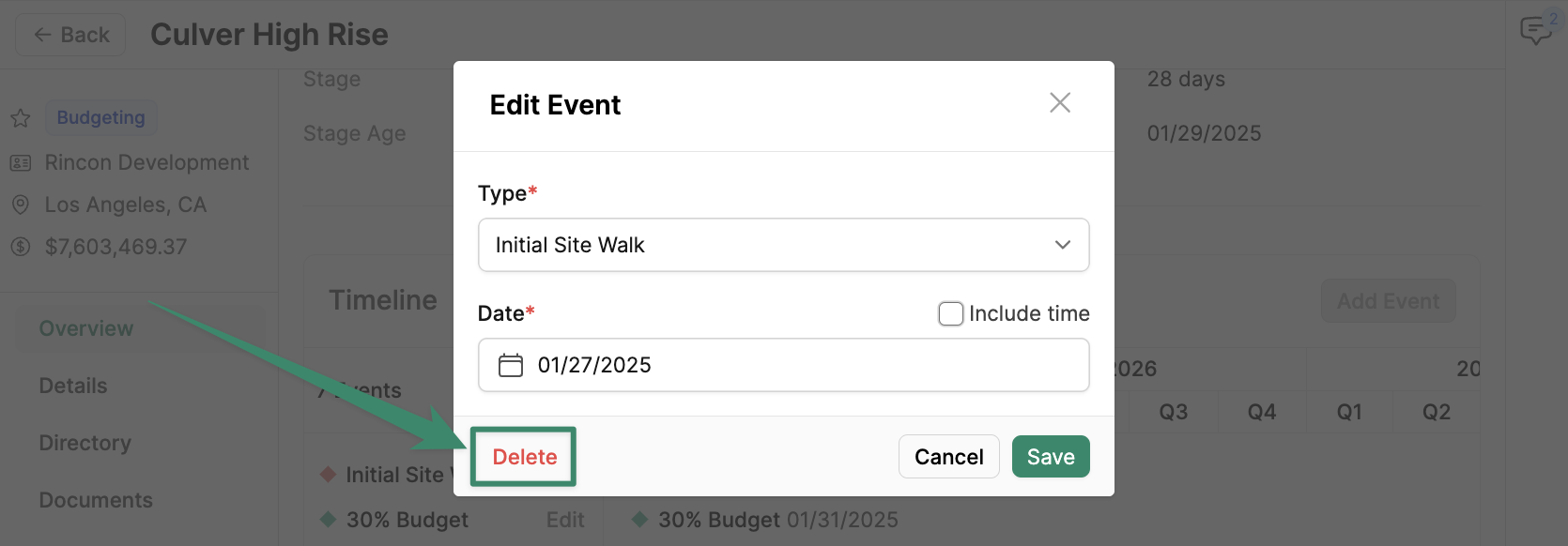
Task: Click the Rincon Development contact icon
Action: coord(21,163)
